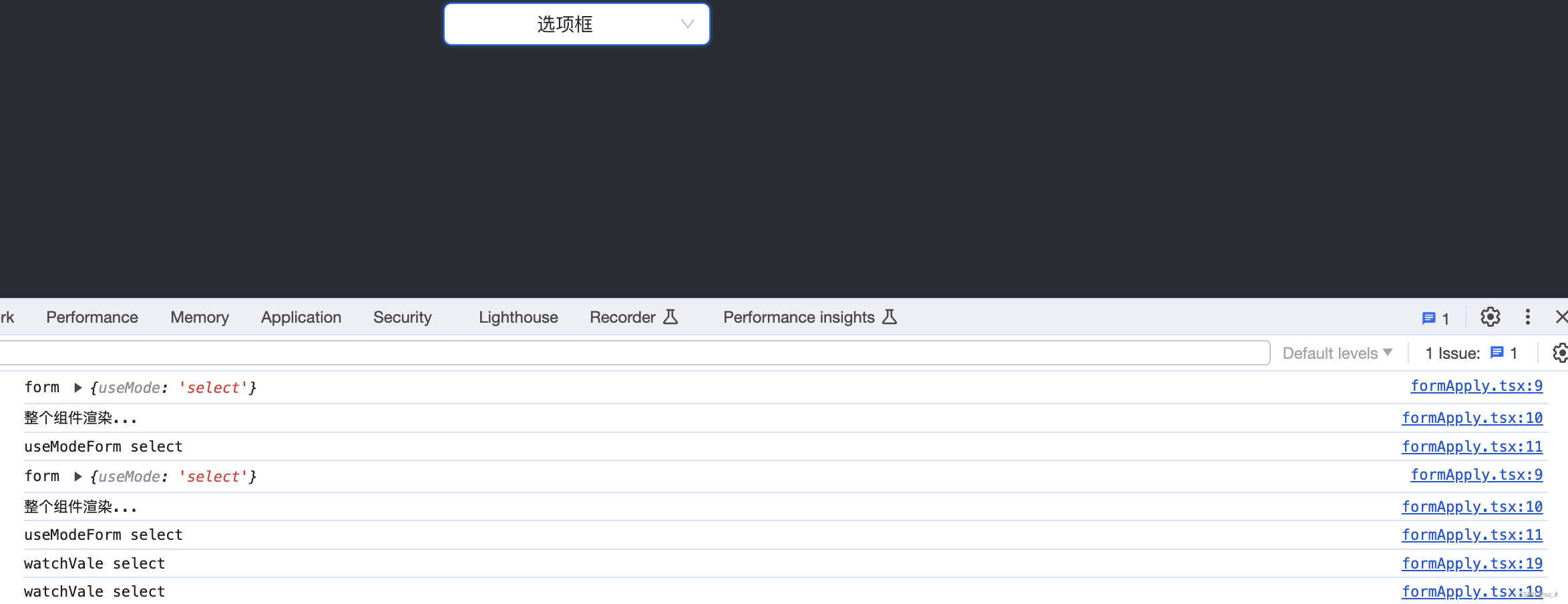Open the Default levels dropdown

[x=1338, y=353]
